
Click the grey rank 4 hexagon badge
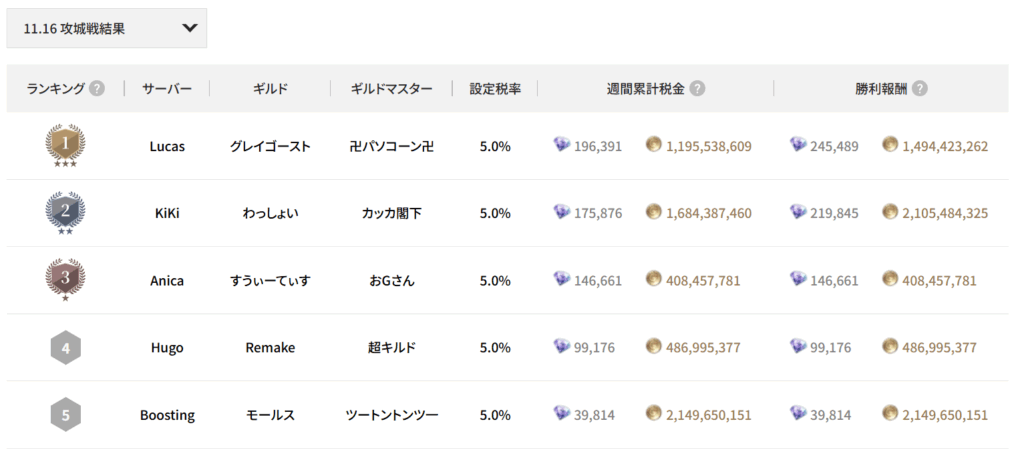tap(65, 347)
